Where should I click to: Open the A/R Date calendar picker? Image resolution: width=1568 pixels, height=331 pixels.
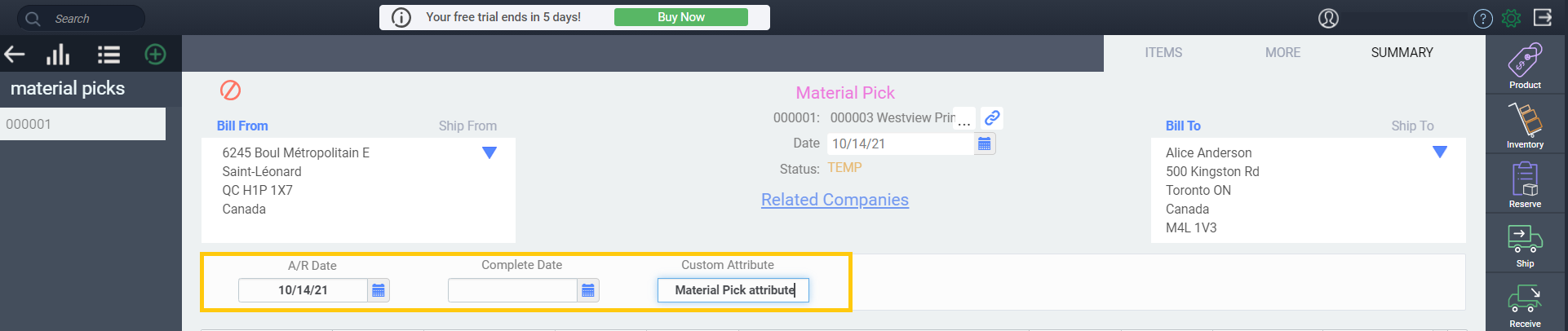click(x=379, y=290)
